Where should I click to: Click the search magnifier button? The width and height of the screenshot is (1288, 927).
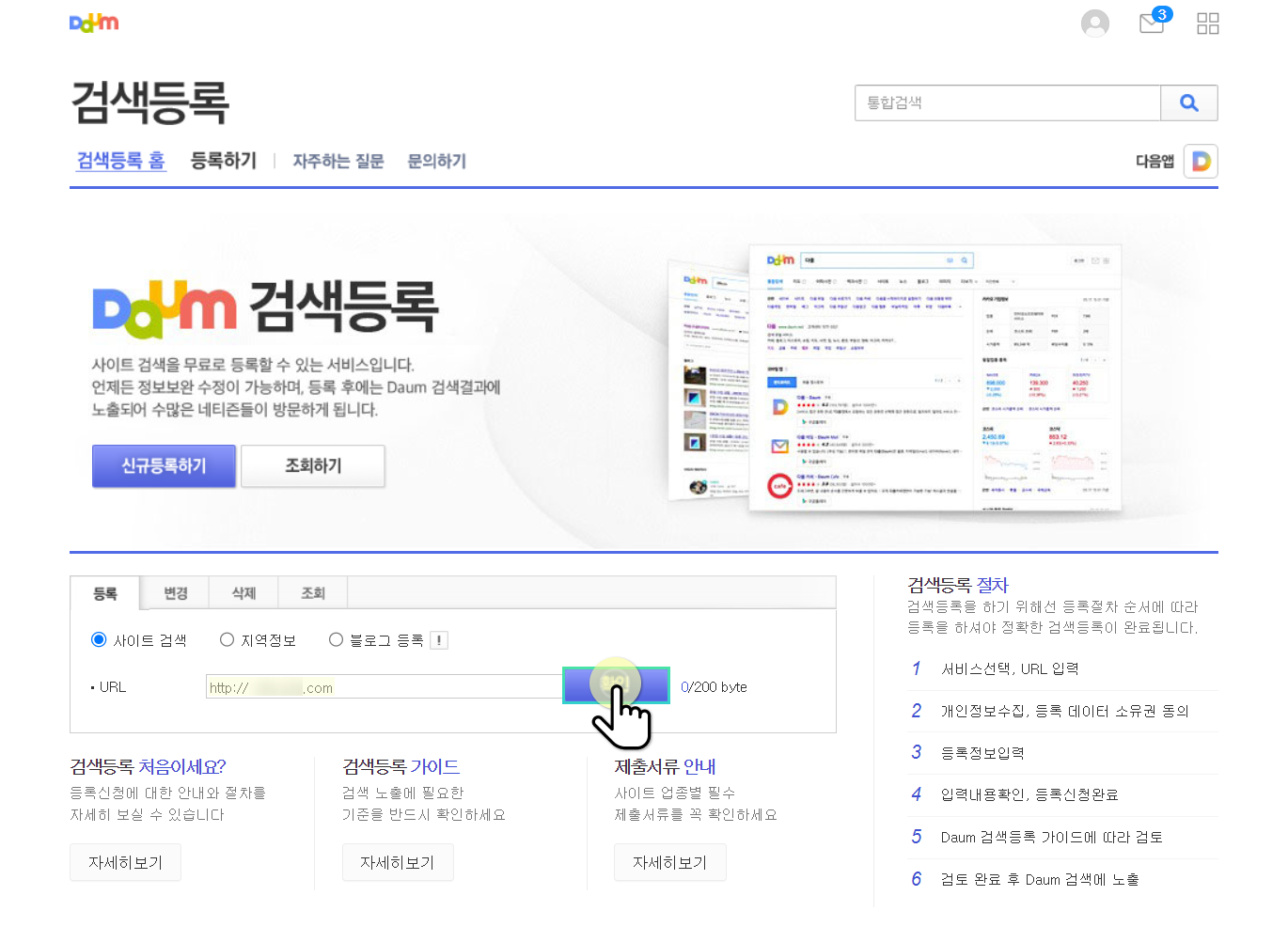coord(1189,102)
